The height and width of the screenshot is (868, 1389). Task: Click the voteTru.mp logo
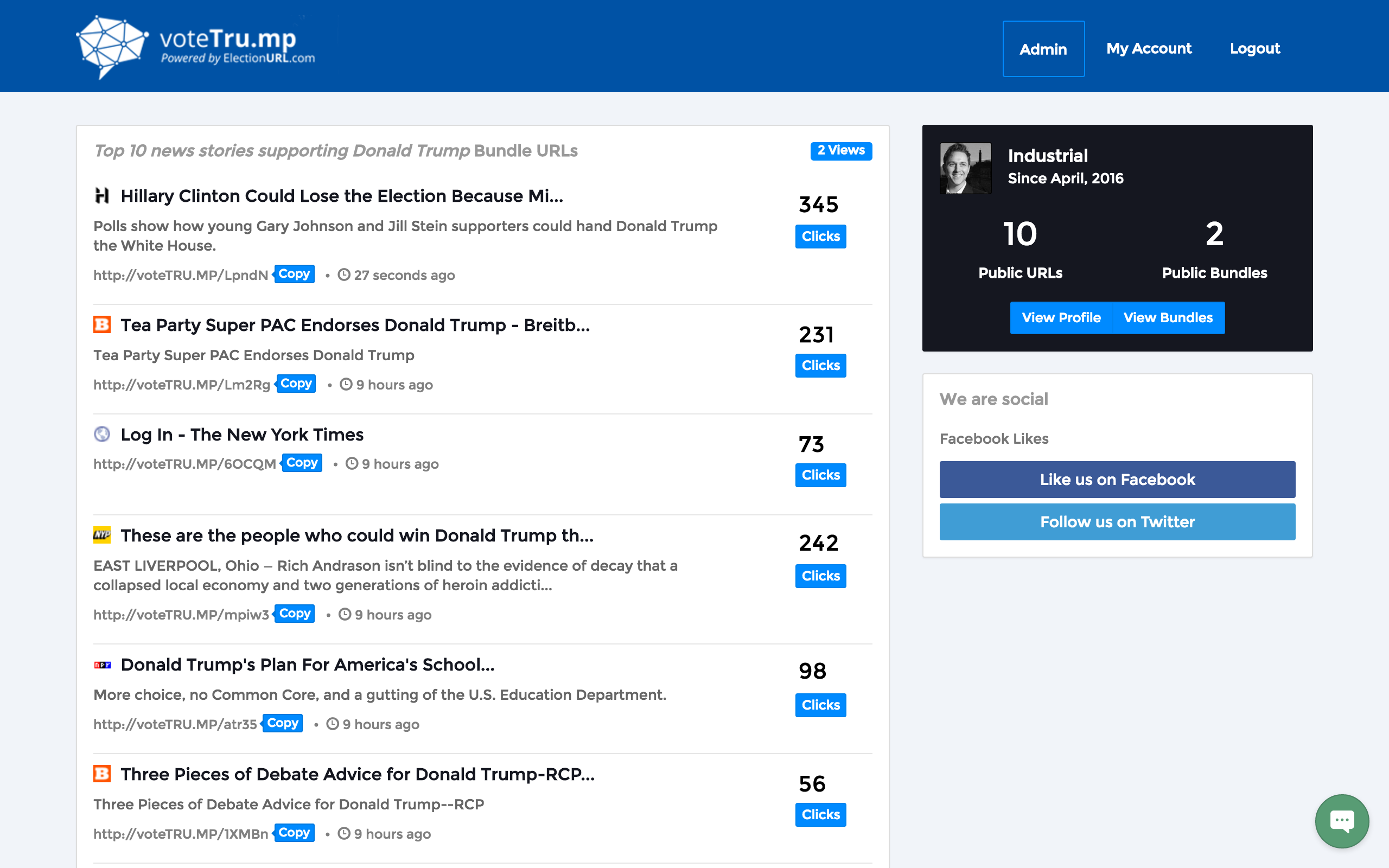tap(195, 47)
